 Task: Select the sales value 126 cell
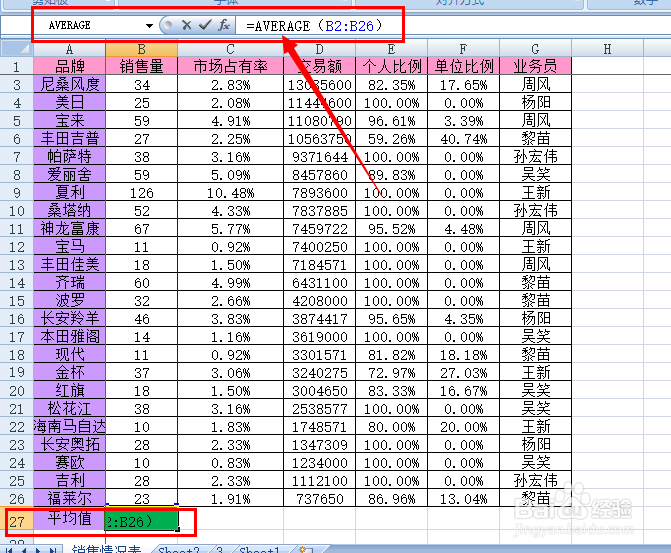pyautogui.click(x=142, y=193)
